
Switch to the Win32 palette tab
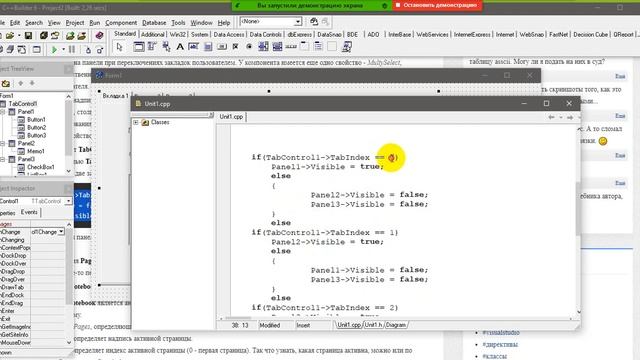point(178,35)
